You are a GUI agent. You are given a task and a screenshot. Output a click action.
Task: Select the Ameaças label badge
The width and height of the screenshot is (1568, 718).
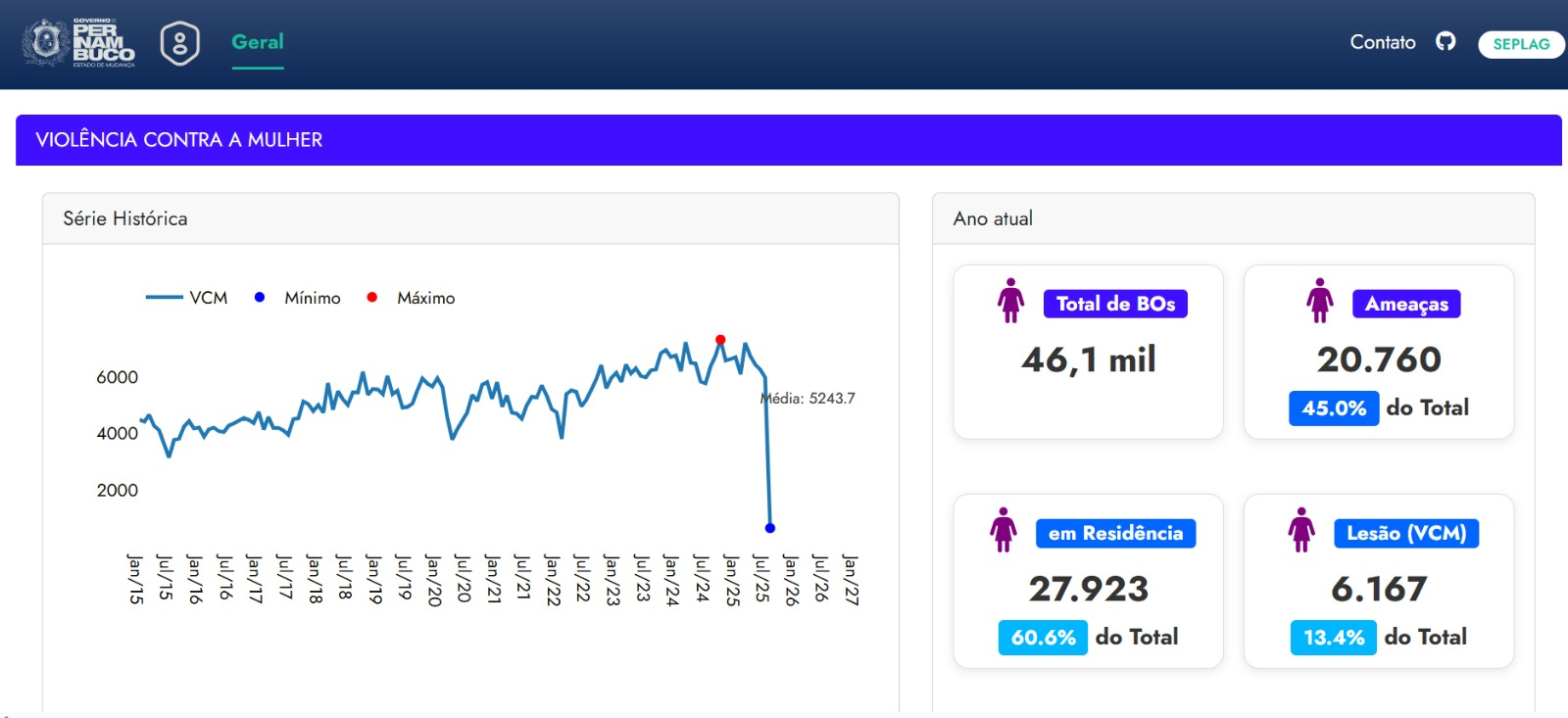[1406, 304]
